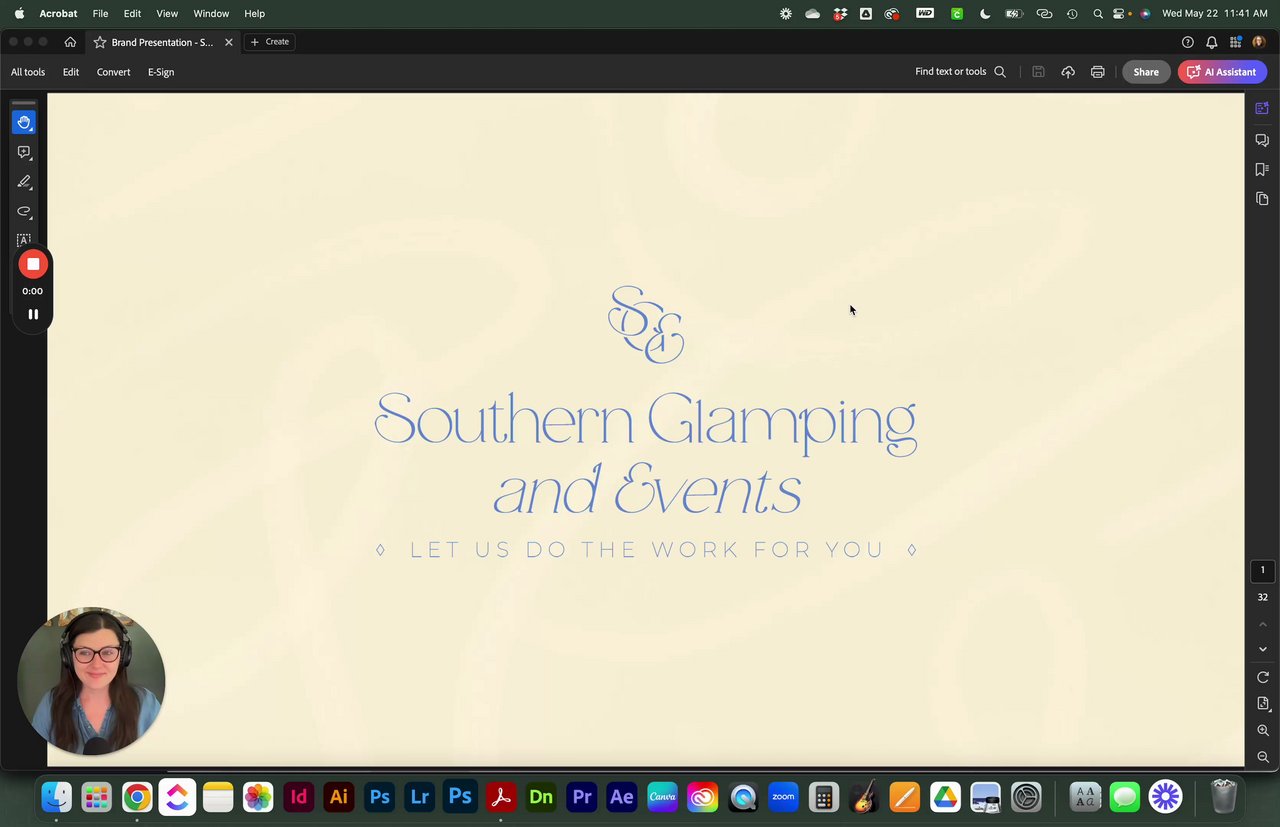Viewport: 1280px width, 827px height.
Task: Open the E-Sign tool
Action: [x=161, y=72]
